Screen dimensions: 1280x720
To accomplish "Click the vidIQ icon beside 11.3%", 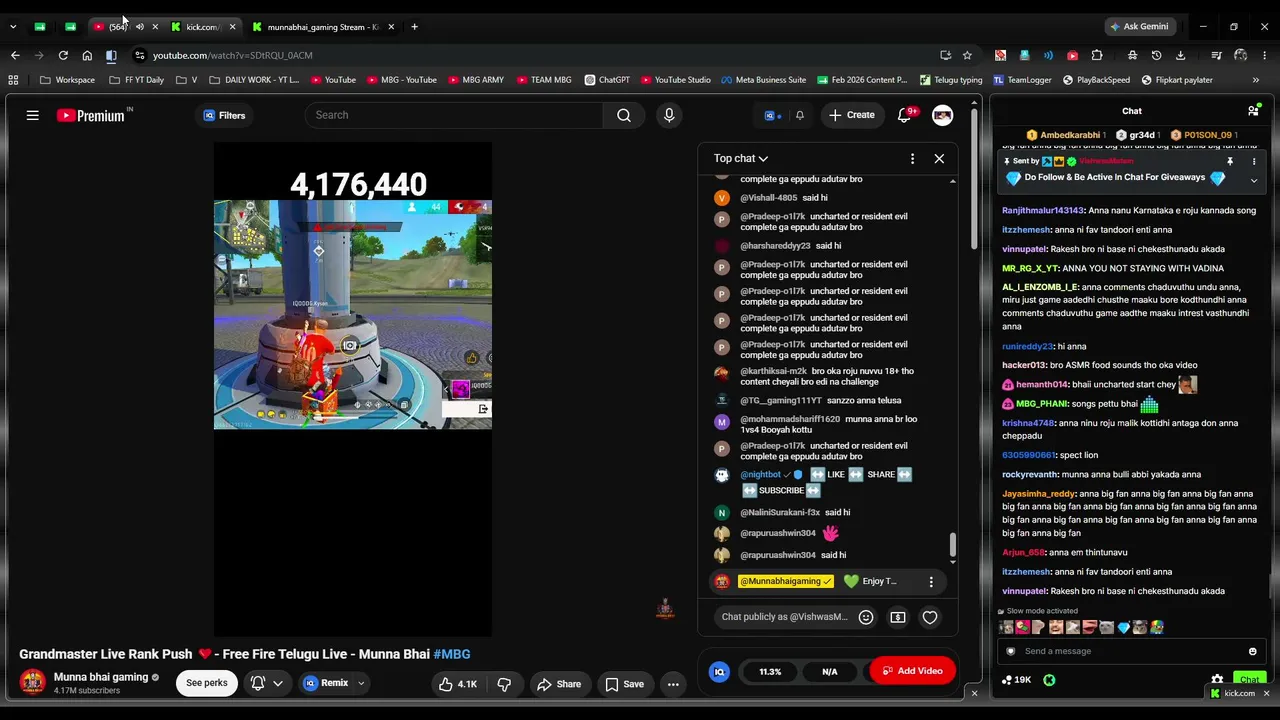I will point(719,671).
